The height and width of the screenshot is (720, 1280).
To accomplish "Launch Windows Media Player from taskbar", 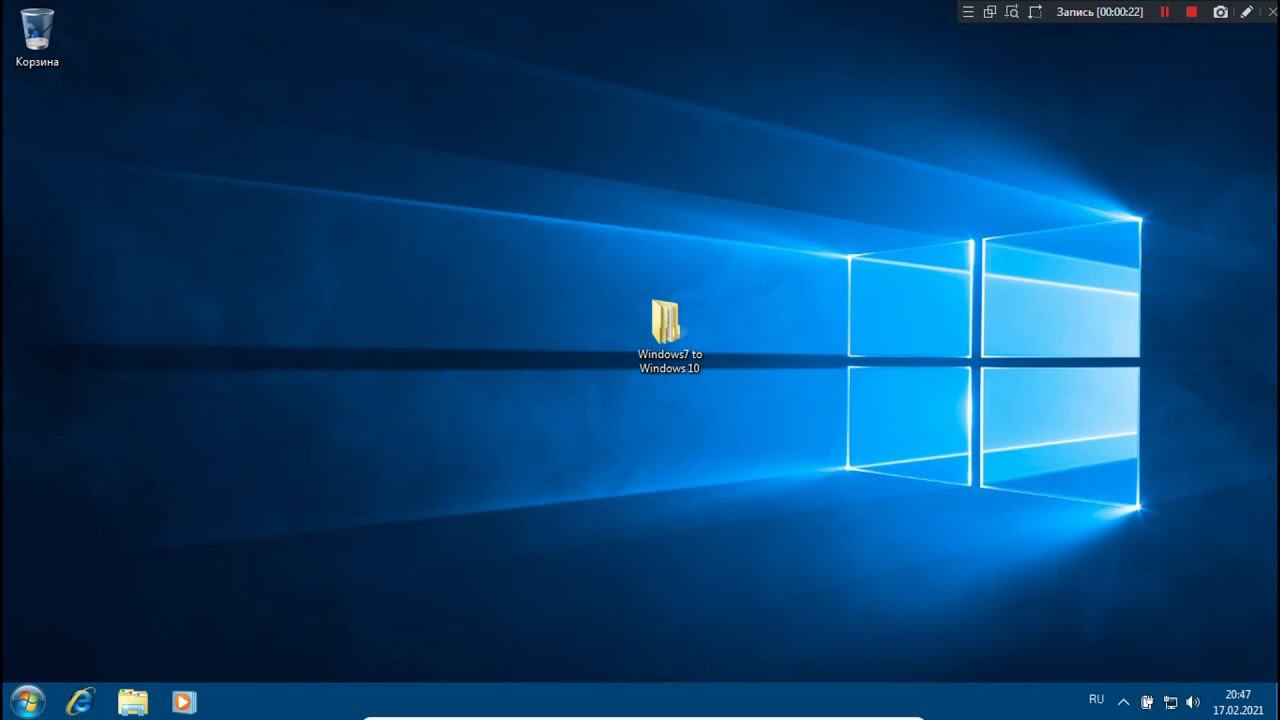I will point(184,702).
